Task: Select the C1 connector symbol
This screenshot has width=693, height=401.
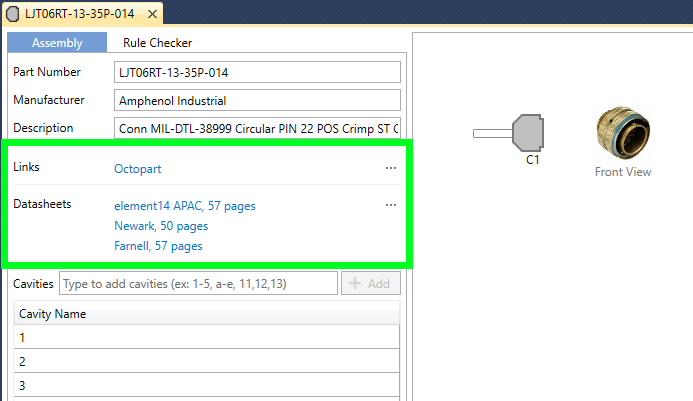Action: pos(509,133)
